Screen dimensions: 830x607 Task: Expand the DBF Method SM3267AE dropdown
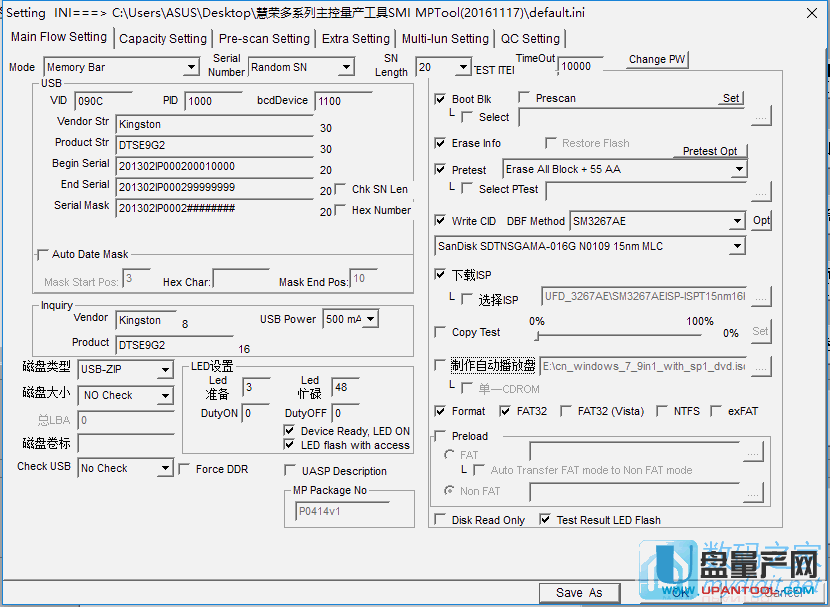coord(737,221)
